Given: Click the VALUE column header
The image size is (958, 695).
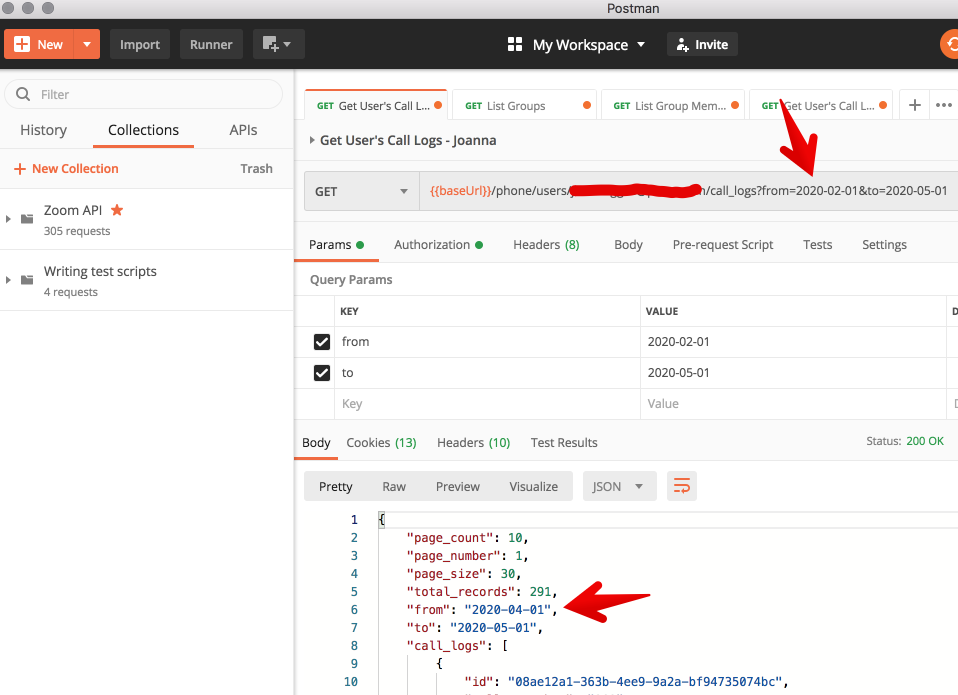Looking at the screenshot, I should (662, 311).
